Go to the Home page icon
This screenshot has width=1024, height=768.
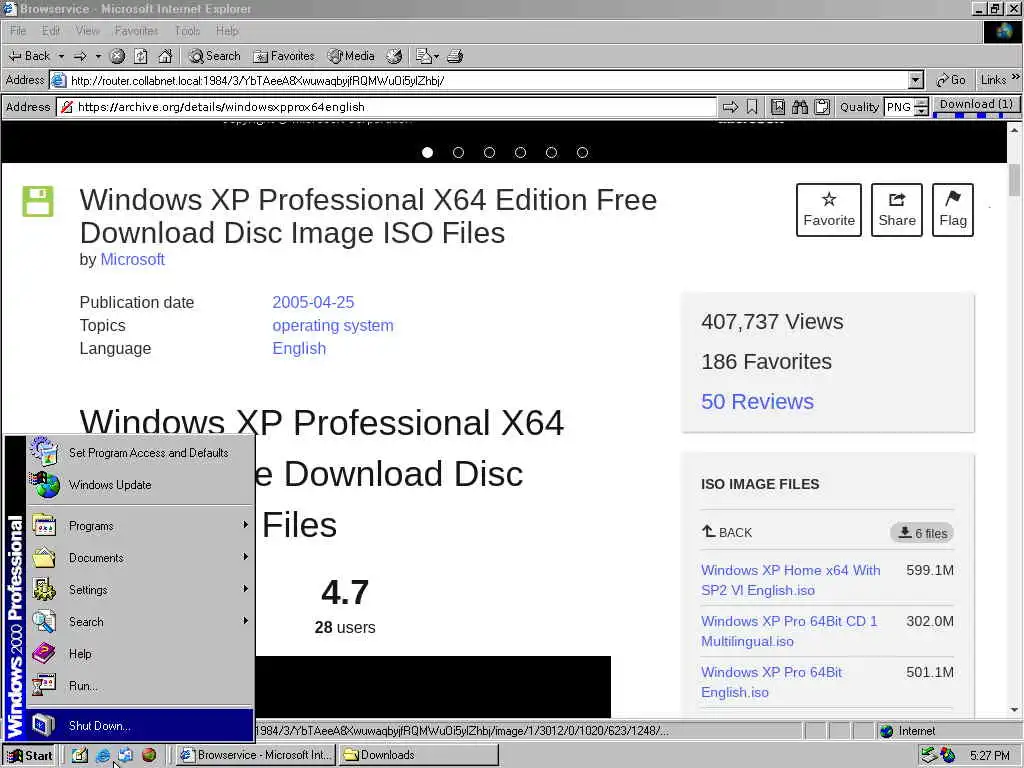(165, 56)
